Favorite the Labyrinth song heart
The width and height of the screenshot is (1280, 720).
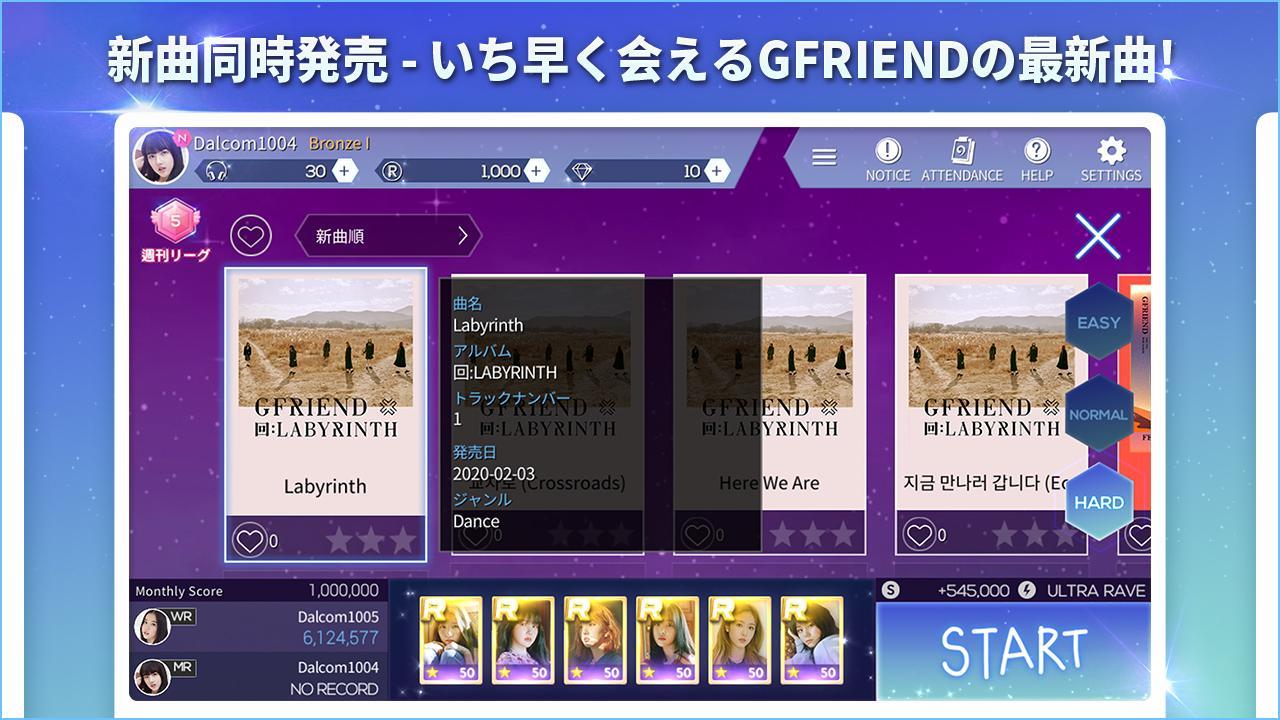[x=249, y=540]
